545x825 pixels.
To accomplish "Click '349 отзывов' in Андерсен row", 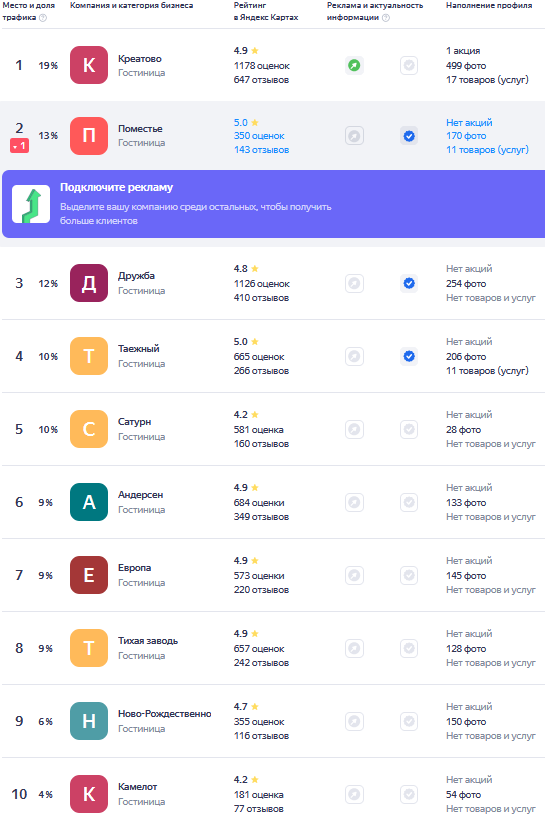I will point(261,517).
